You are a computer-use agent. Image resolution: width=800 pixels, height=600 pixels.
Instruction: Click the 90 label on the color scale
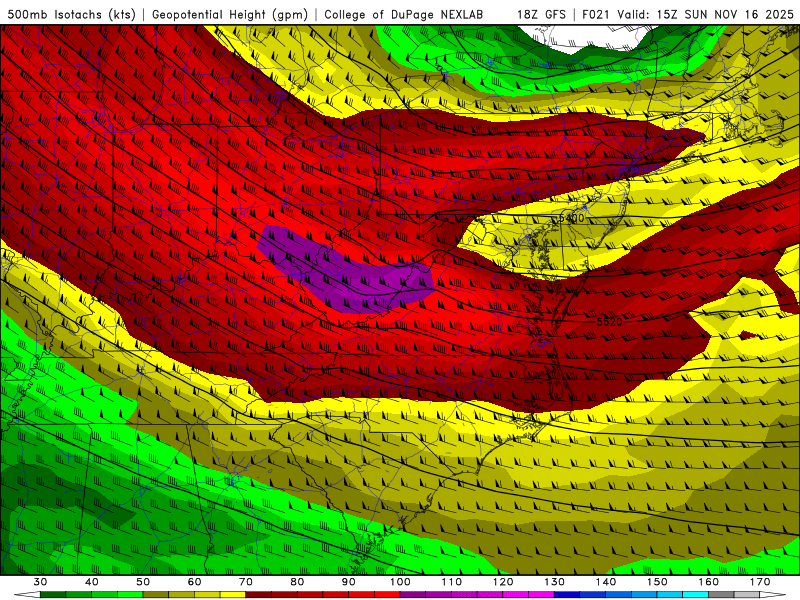pyautogui.click(x=348, y=582)
